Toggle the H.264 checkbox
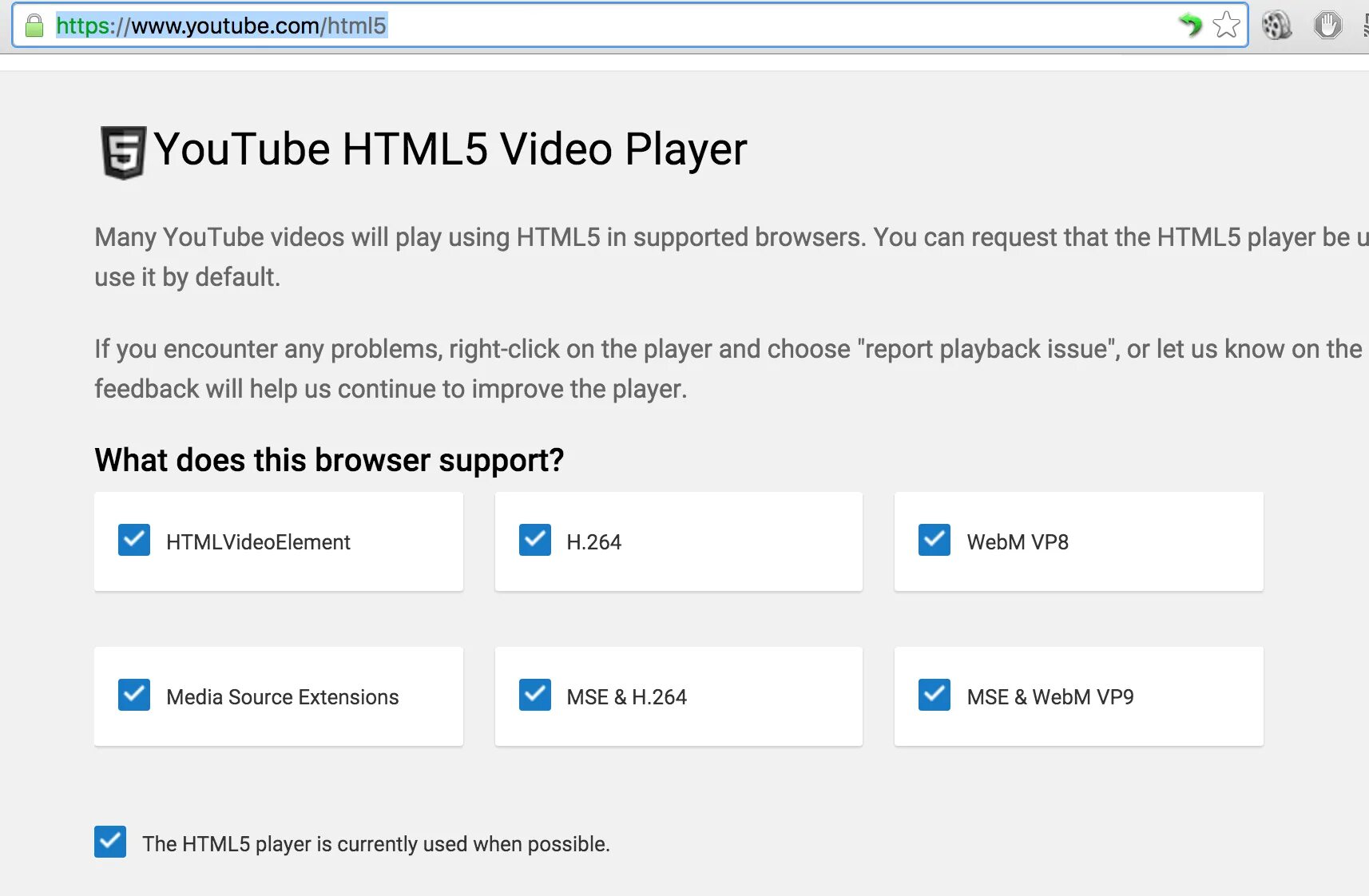Screen dimensions: 1369x896 [x=535, y=540]
